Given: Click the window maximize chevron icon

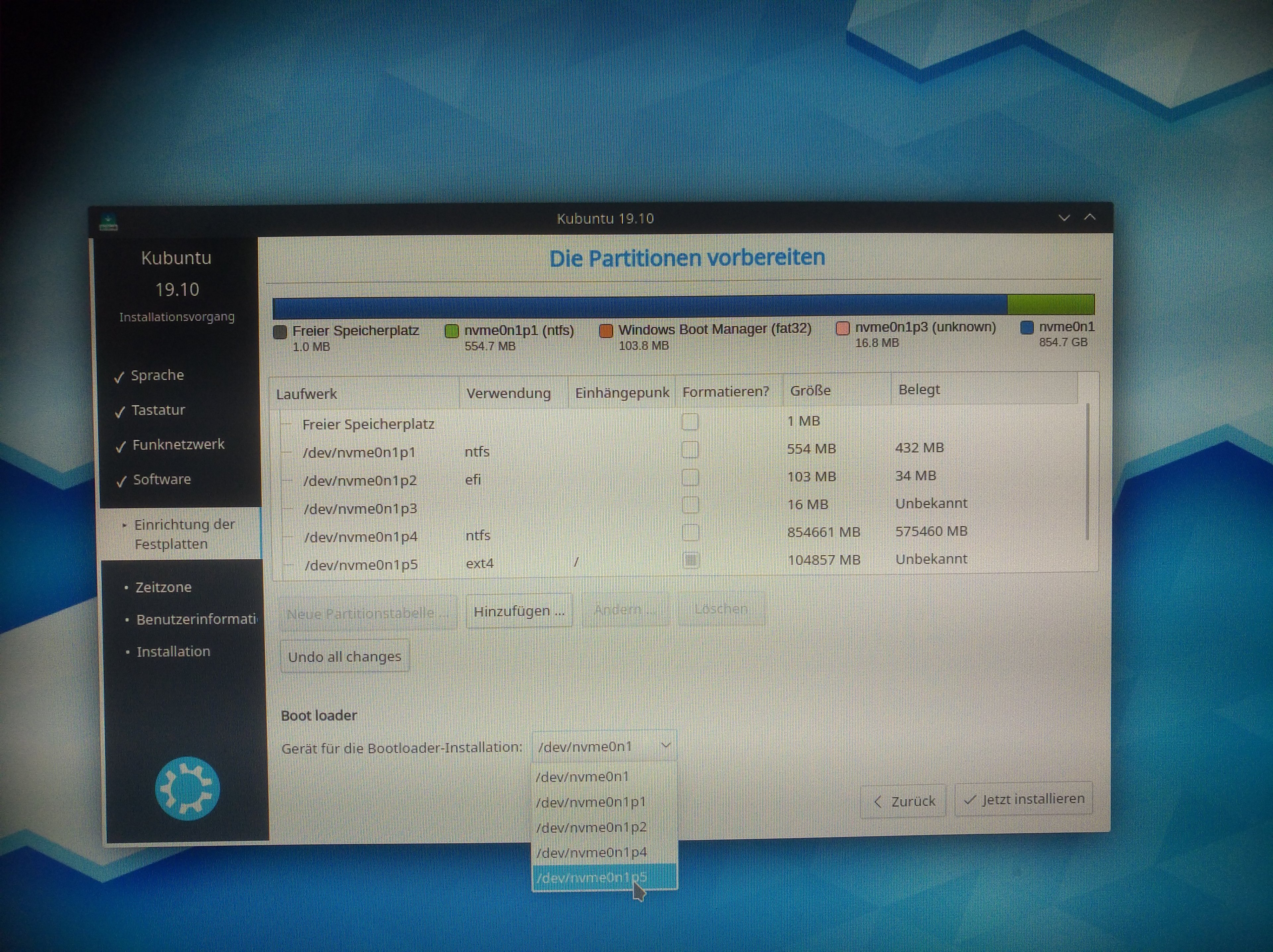Looking at the screenshot, I should point(1089,217).
